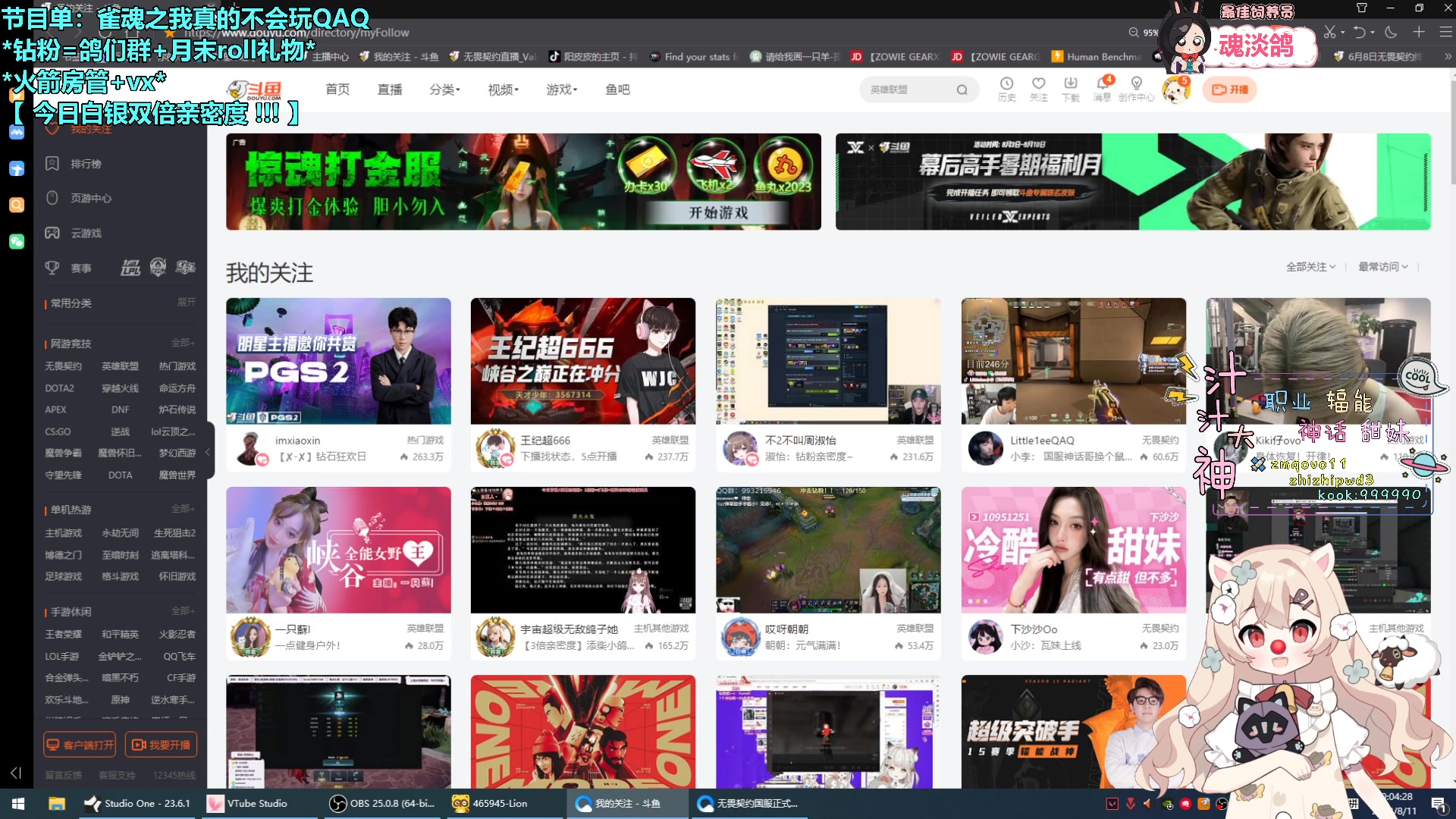1456x819 pixels.
Task: Open the Little1eeQAQ streamer name
Action: (1042, 441)
